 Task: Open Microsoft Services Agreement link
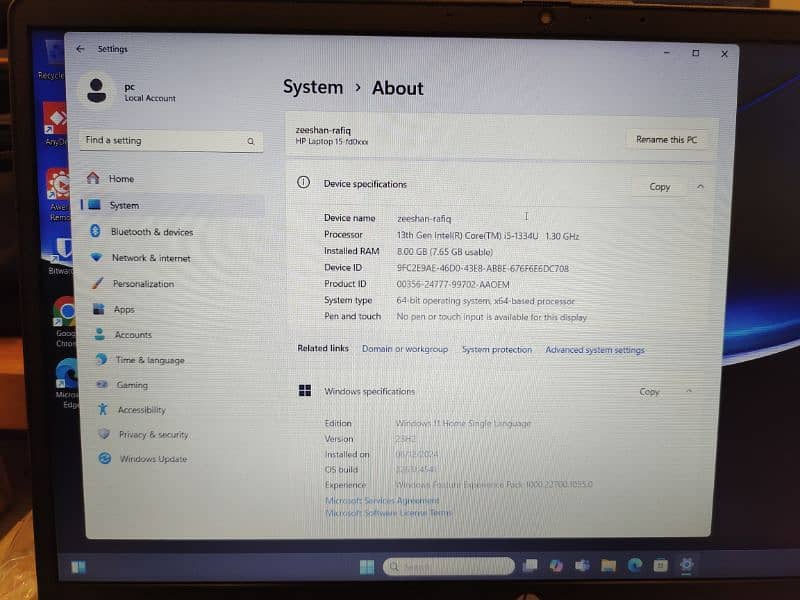[x=382, y=500]
